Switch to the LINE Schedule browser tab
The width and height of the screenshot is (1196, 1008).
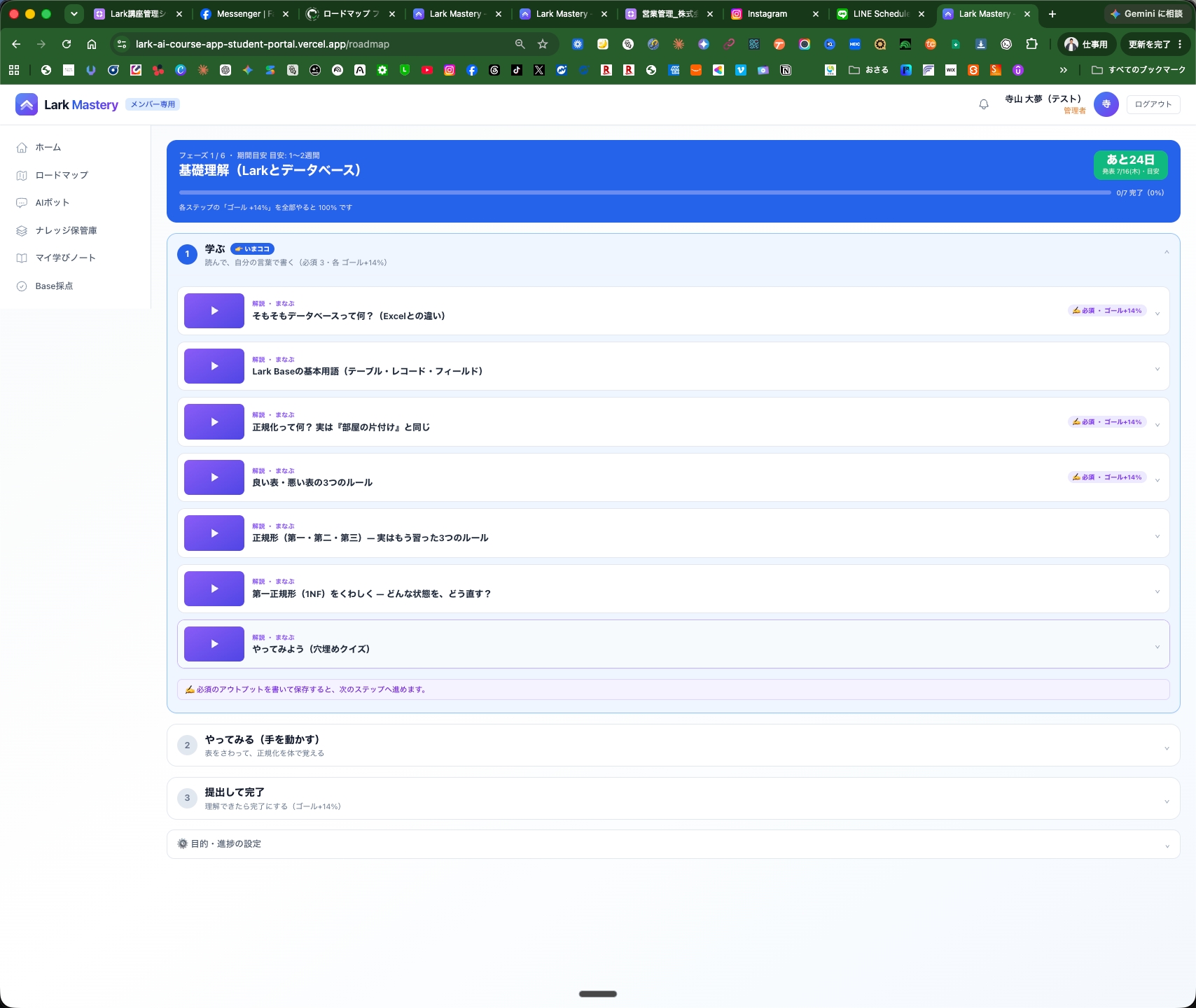[881, 14]
